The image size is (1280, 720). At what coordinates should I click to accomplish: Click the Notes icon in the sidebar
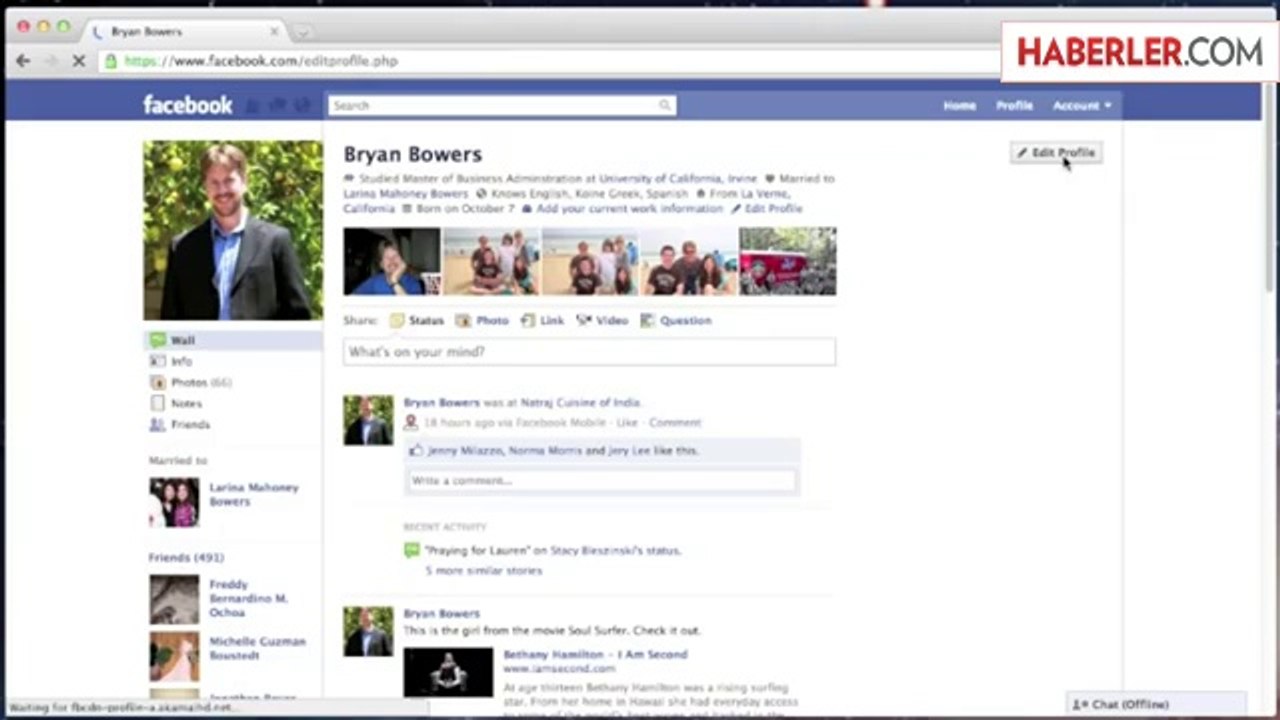click(x=157, y=404)
